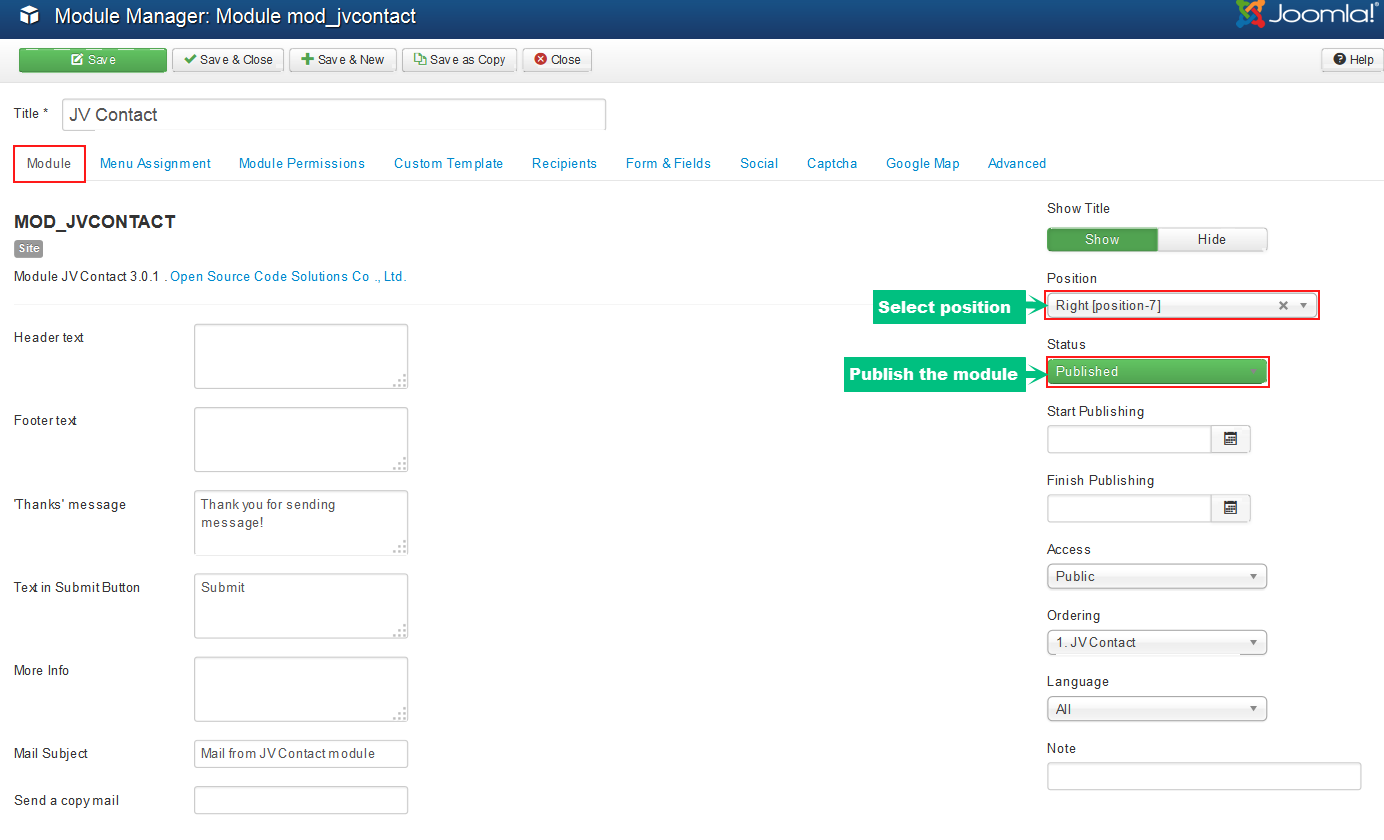Click the module cube icon in the header
Image resolution: width=1384 pixels, height=840 pixels.
coord(29,16)
